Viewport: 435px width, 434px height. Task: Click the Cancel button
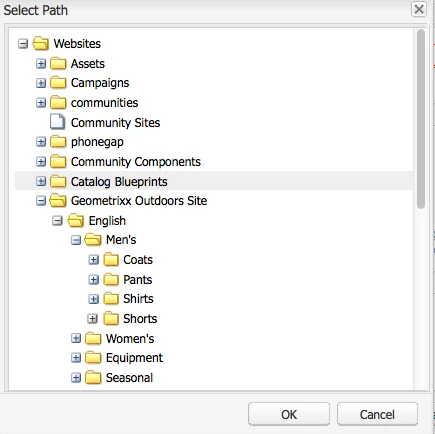point(377,414)
